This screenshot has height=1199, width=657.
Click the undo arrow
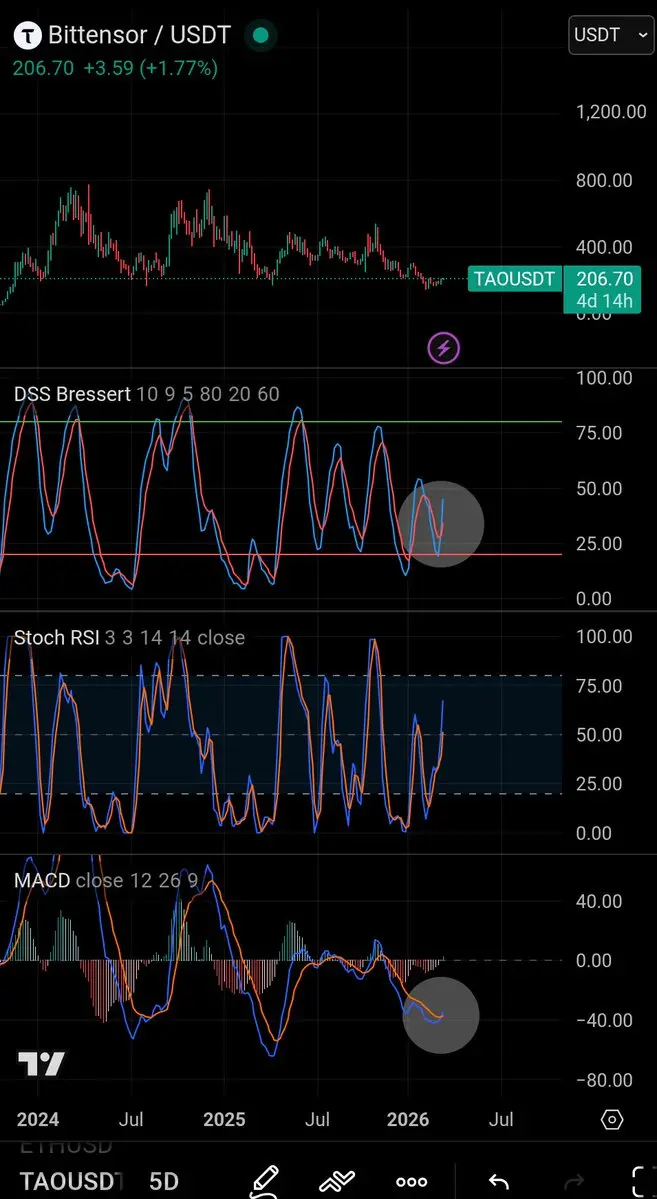[x=499, y=1182]
